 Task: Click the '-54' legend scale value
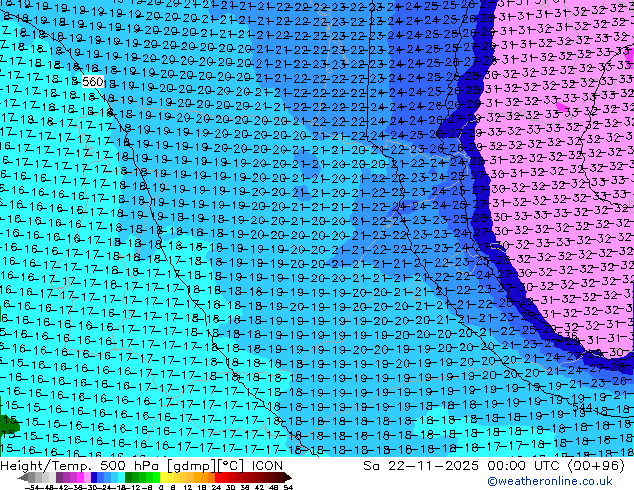[32, 488]
